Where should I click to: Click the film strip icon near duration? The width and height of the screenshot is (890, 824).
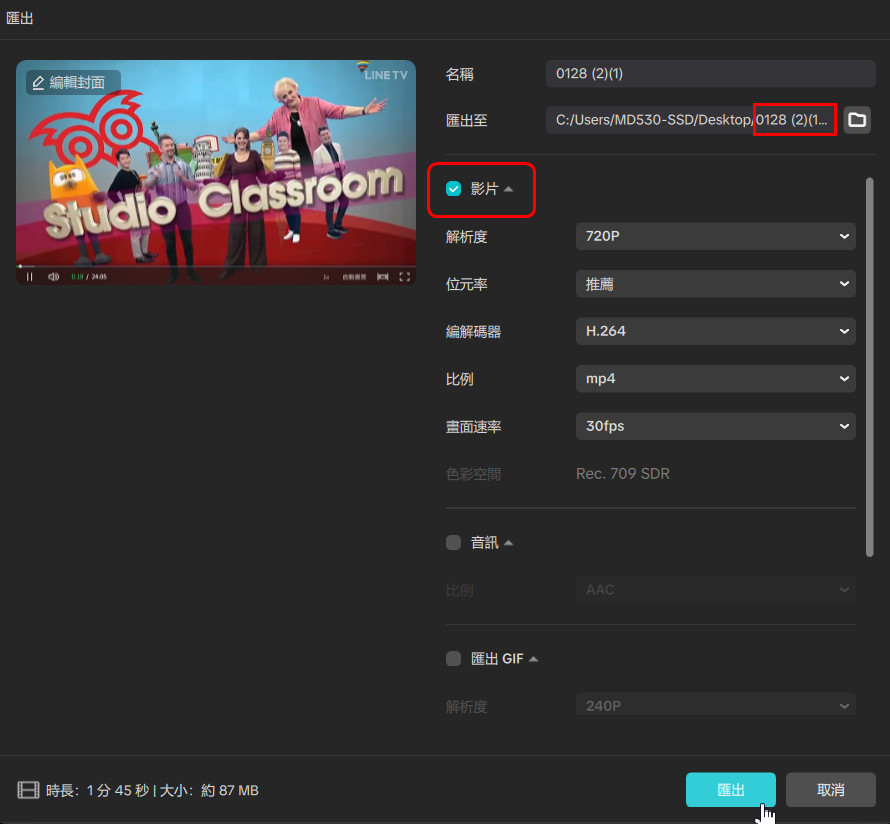[28, 790]
